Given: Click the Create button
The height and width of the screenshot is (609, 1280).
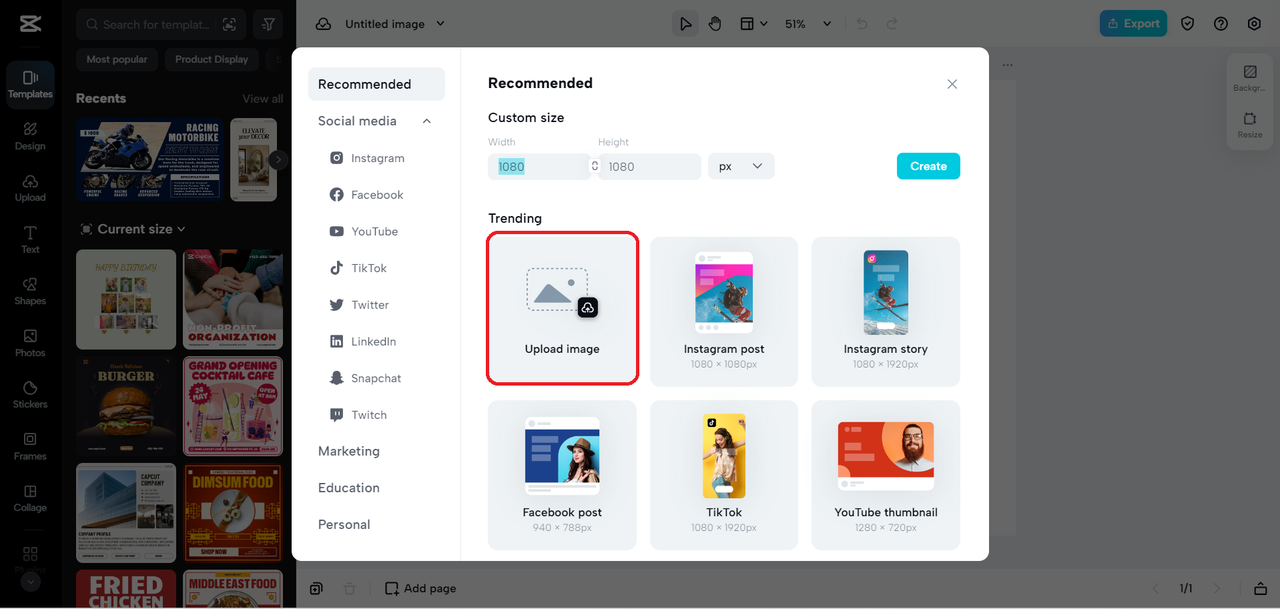Looking at the screenshot, I should tap(928, 166).
